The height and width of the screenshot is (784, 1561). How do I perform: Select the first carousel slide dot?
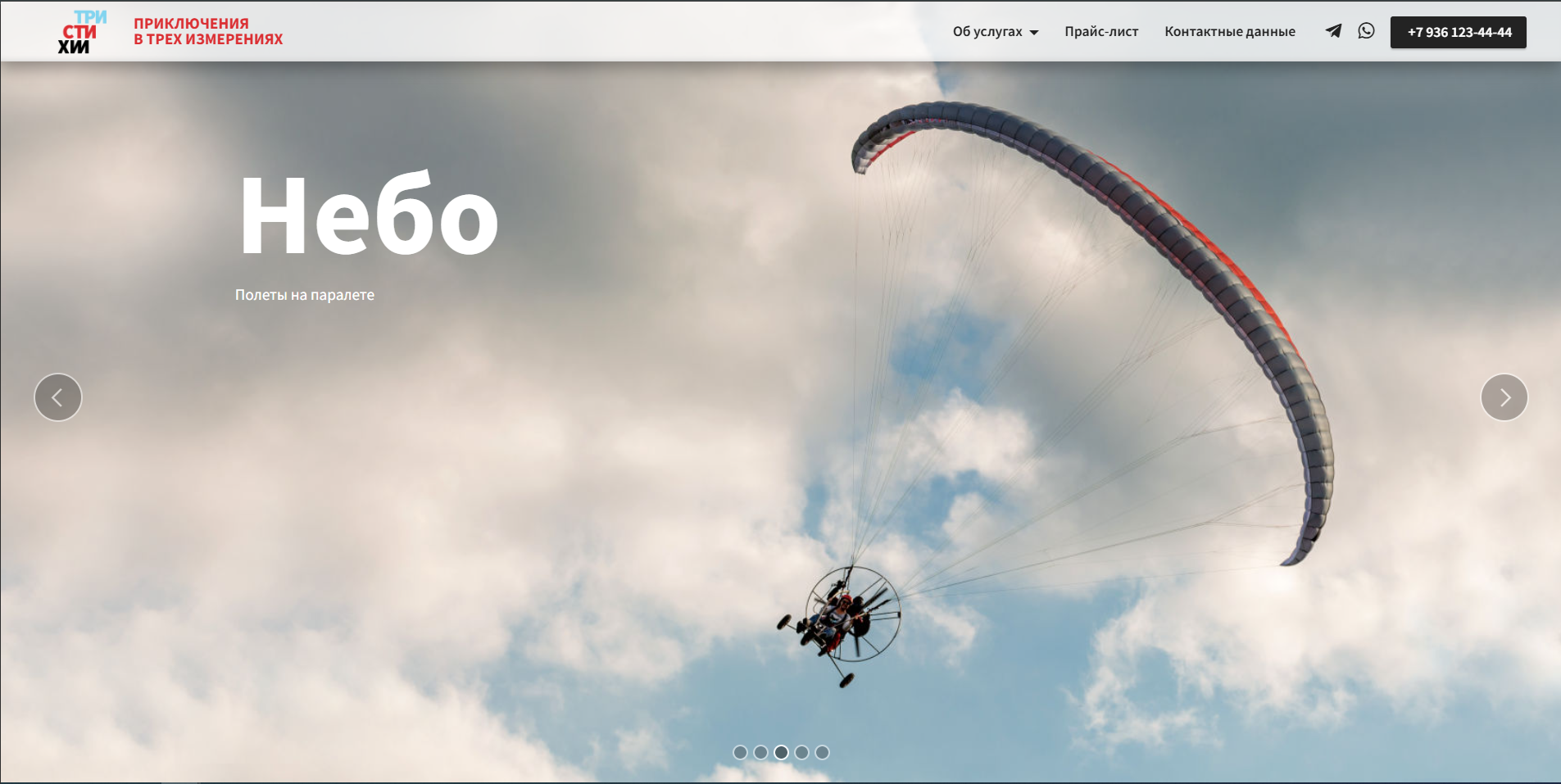(740, 752)
